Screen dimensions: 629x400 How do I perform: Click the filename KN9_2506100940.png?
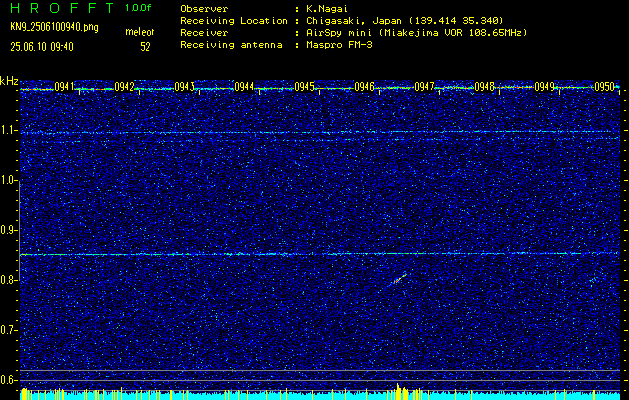pyautogui.click(x=54, y=27)
